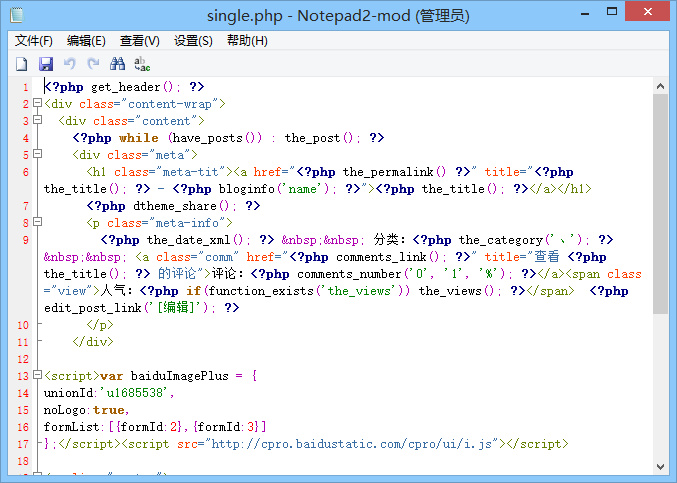Open the 设置(S) menu

click(x=193, y=41)
